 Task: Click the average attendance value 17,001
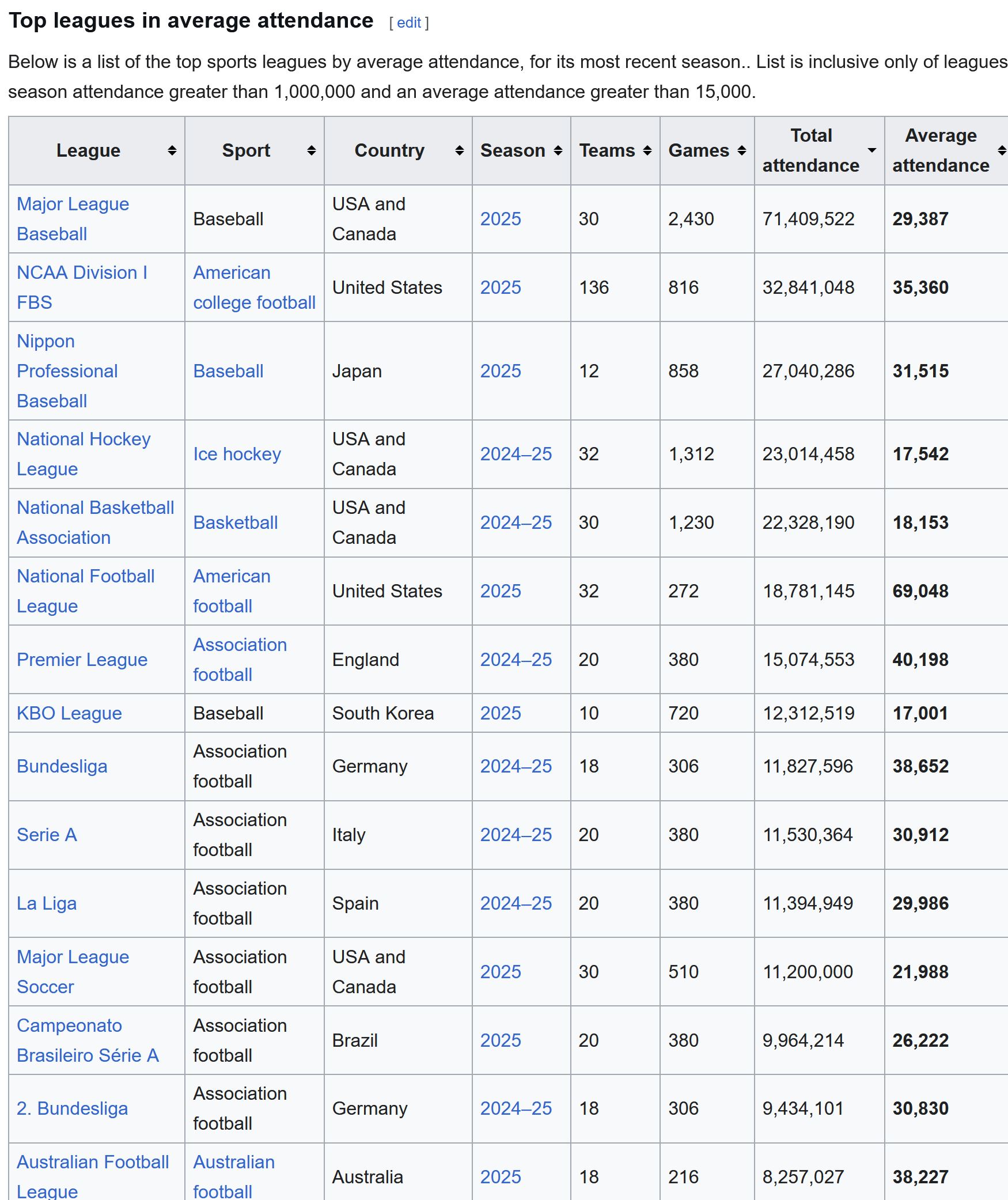[x=920, y=713]
